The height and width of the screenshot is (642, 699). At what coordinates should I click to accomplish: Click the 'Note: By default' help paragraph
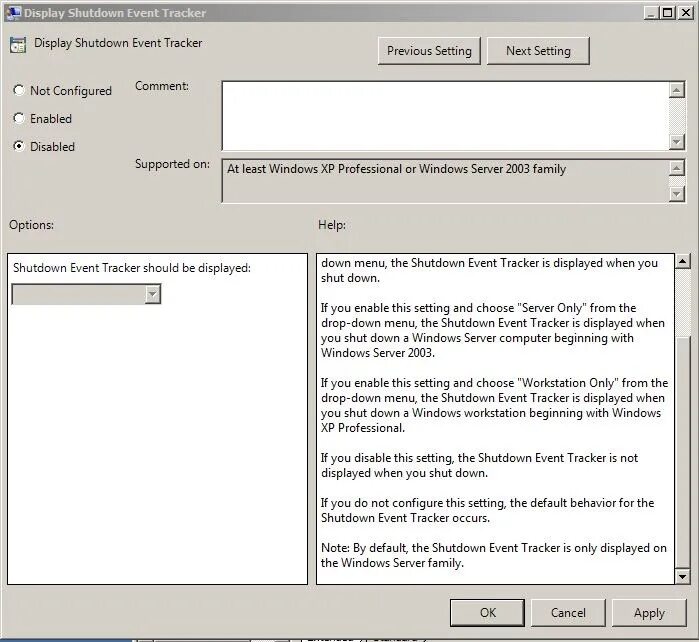493,556
